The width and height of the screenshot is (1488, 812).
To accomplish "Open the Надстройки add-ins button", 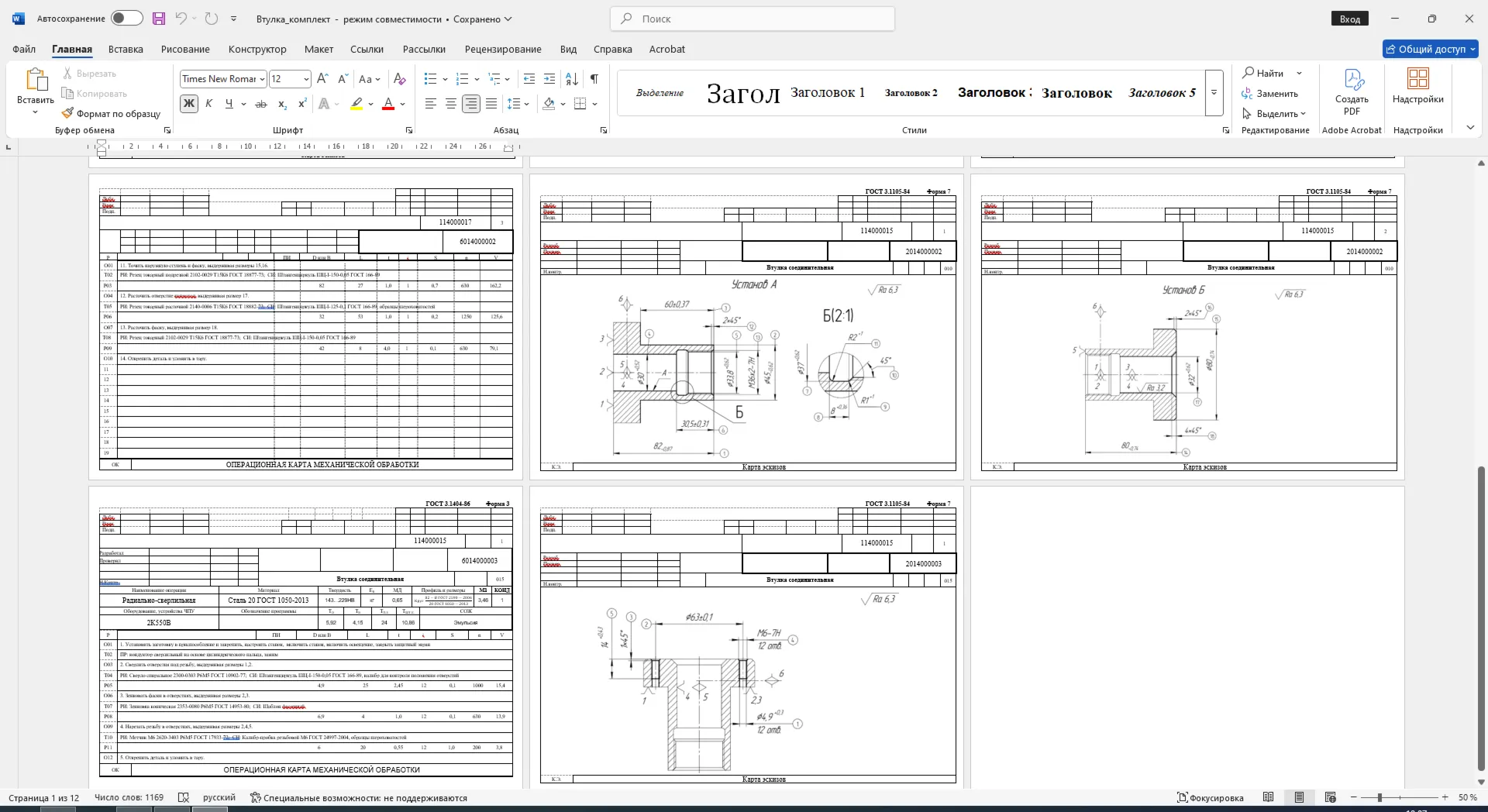I will (x=1417, y=86).
